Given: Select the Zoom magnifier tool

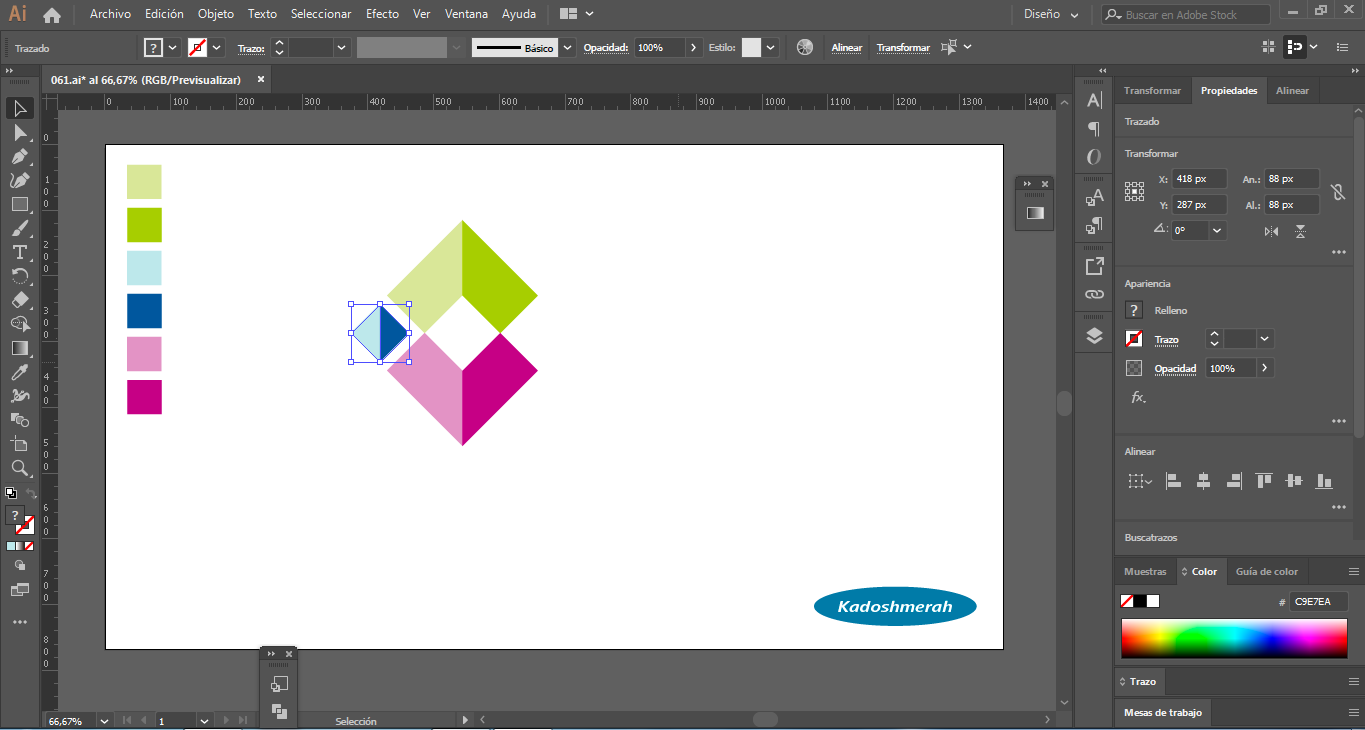Looking at the screenshot, I should point(20,468).
